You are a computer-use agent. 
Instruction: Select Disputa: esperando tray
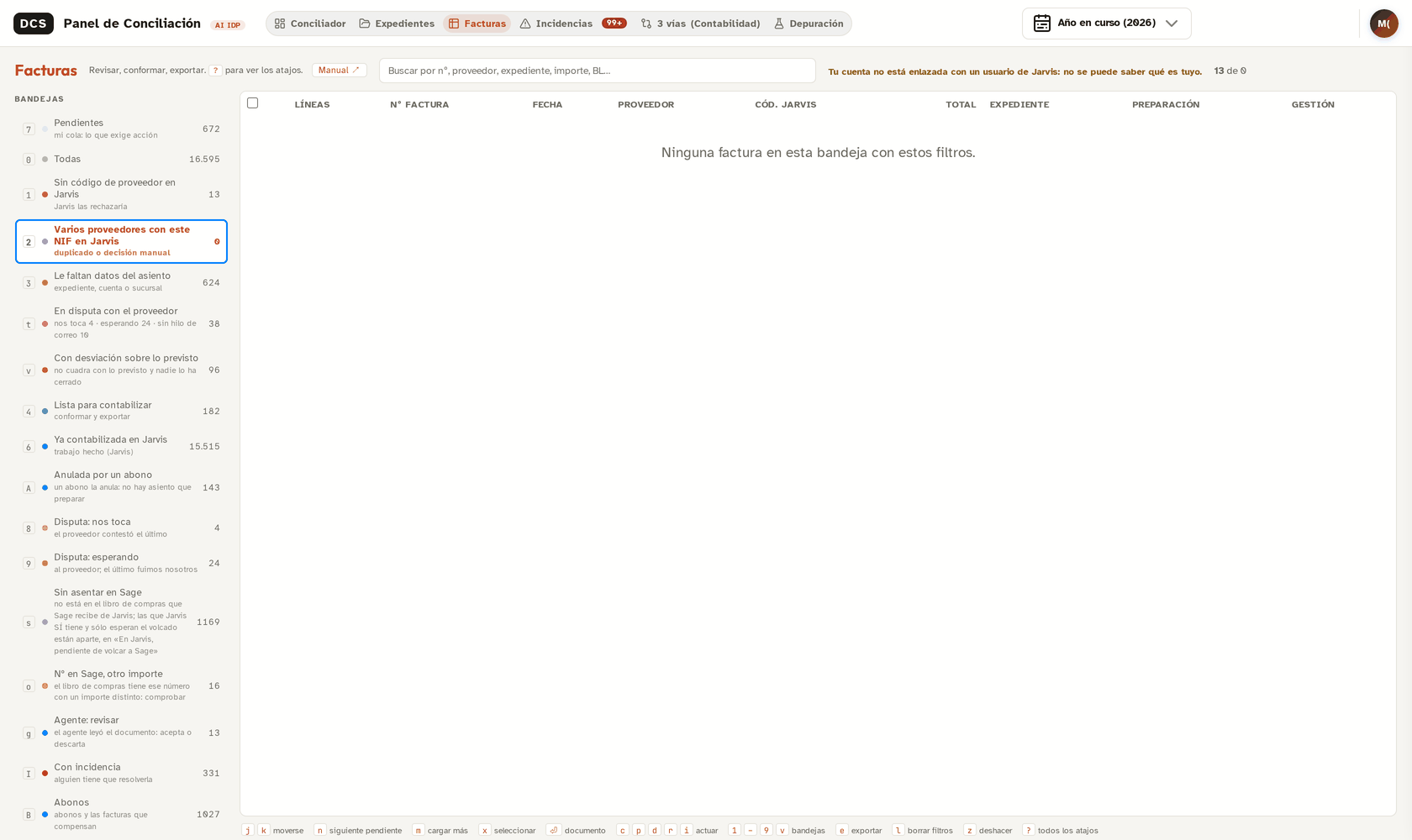pos(121,563)
